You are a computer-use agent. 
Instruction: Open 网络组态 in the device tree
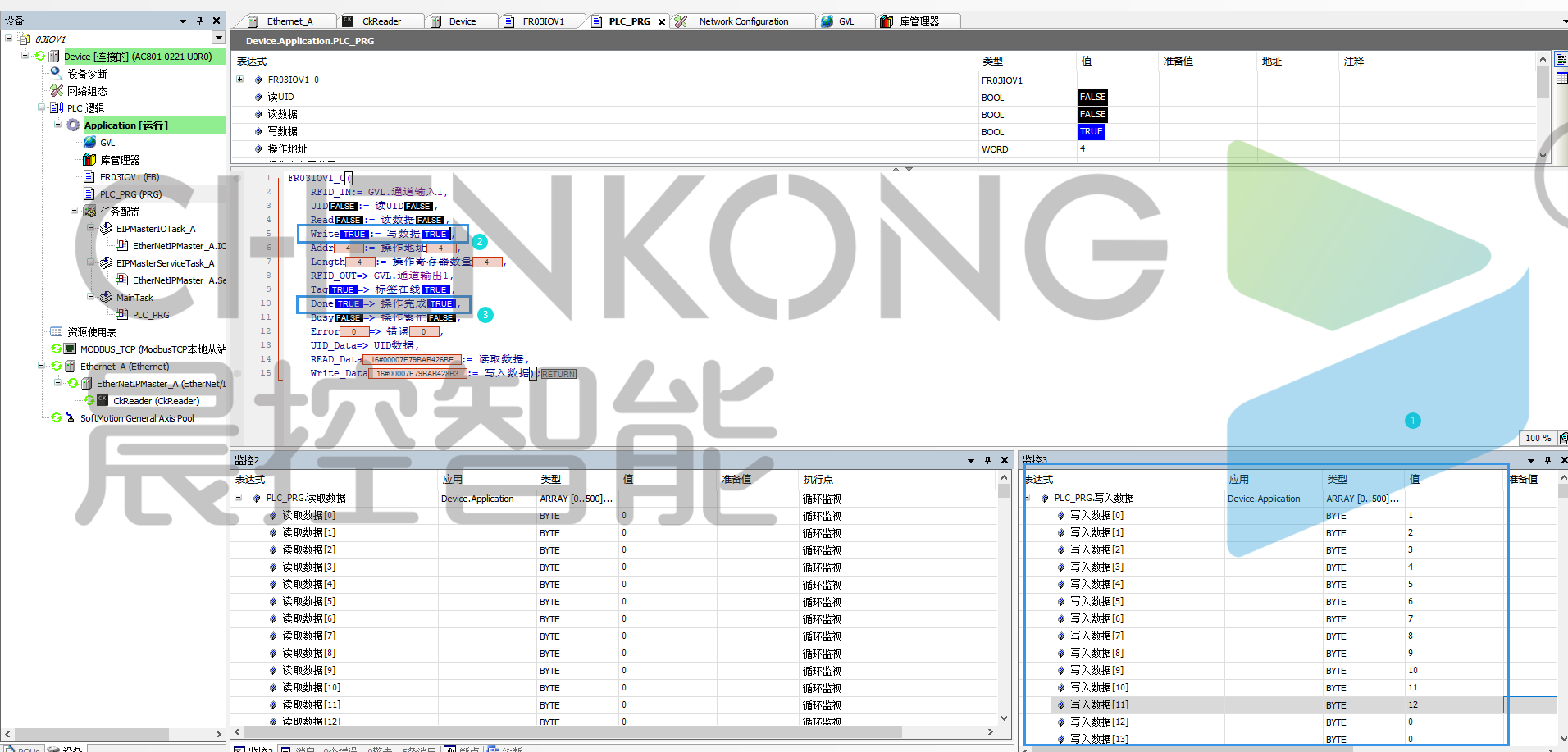click(87, 91)
